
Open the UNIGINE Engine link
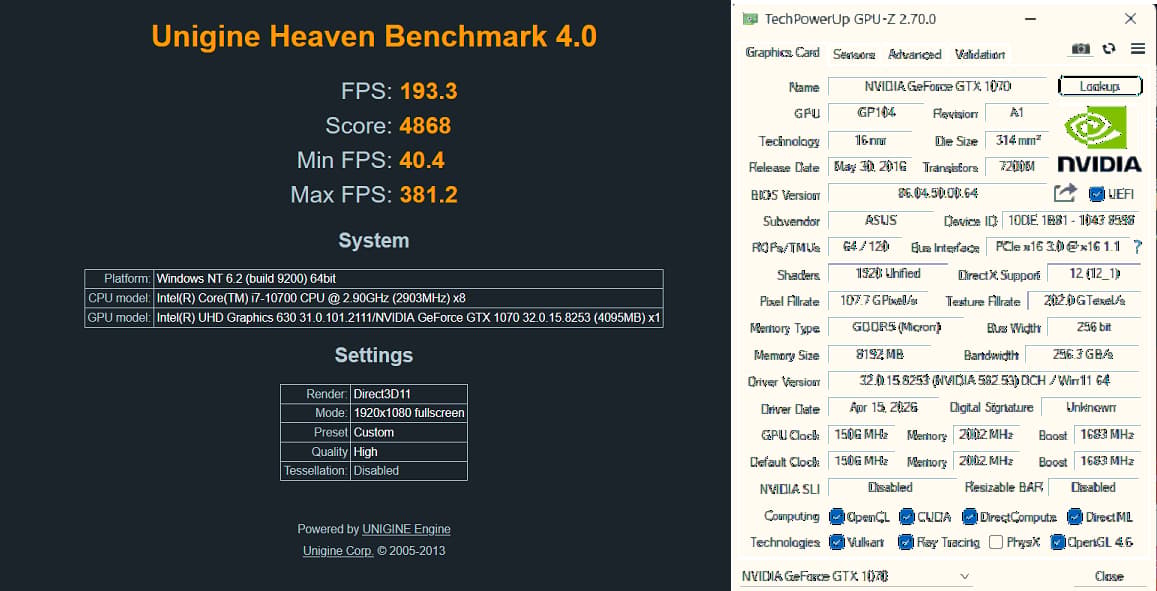[x=406, y=529]
